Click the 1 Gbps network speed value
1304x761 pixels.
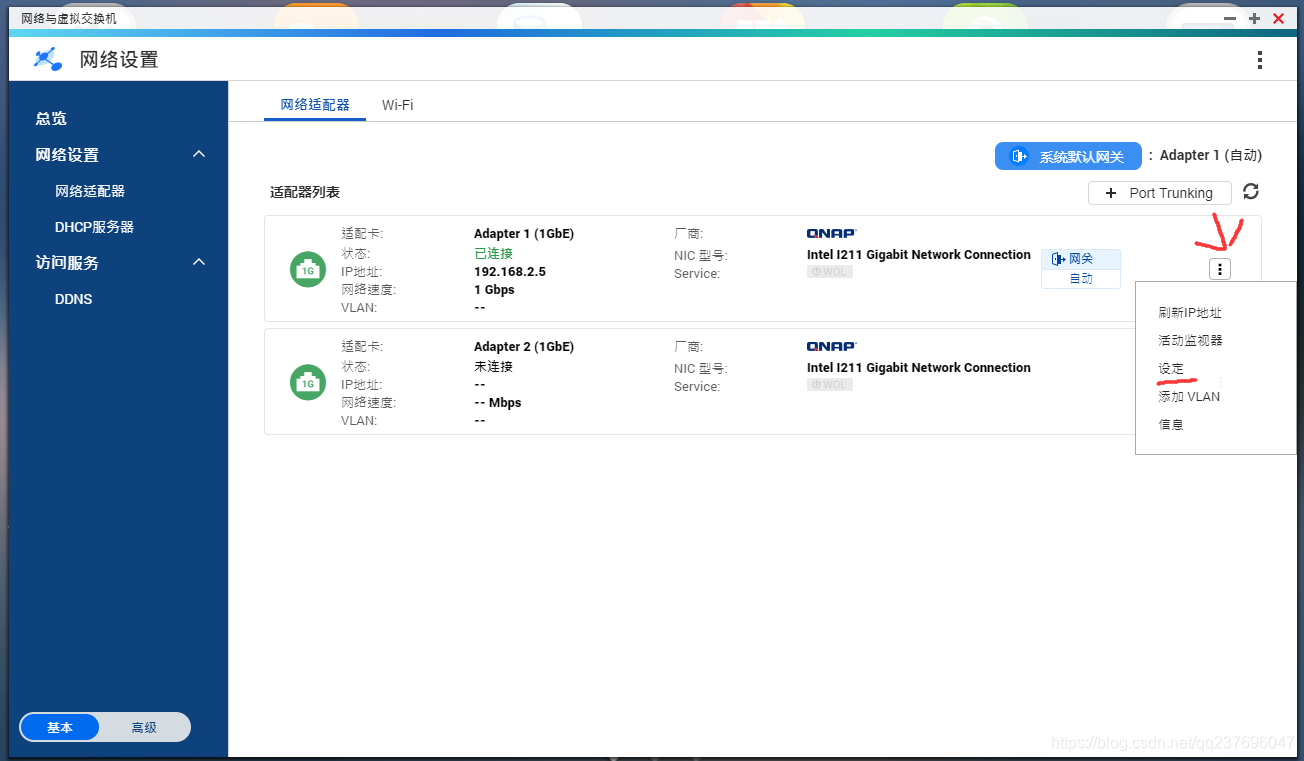pyautogui.click(x=494, y=290)
